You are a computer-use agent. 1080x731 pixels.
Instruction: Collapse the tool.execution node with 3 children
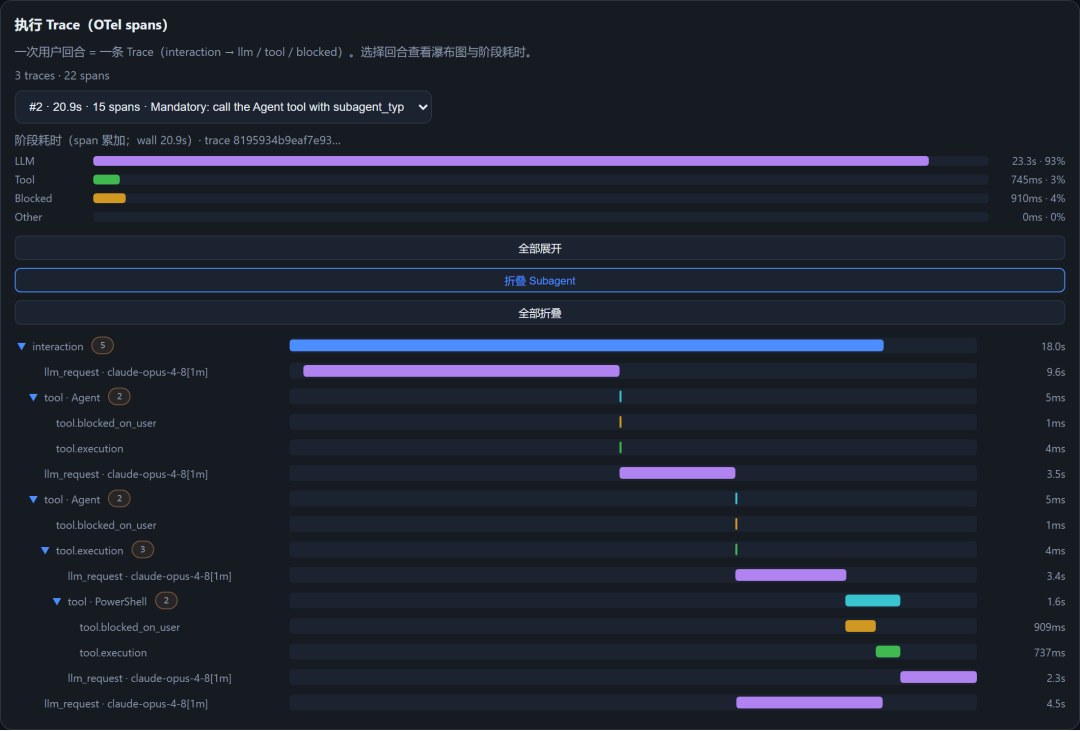[x=45, y=550]
